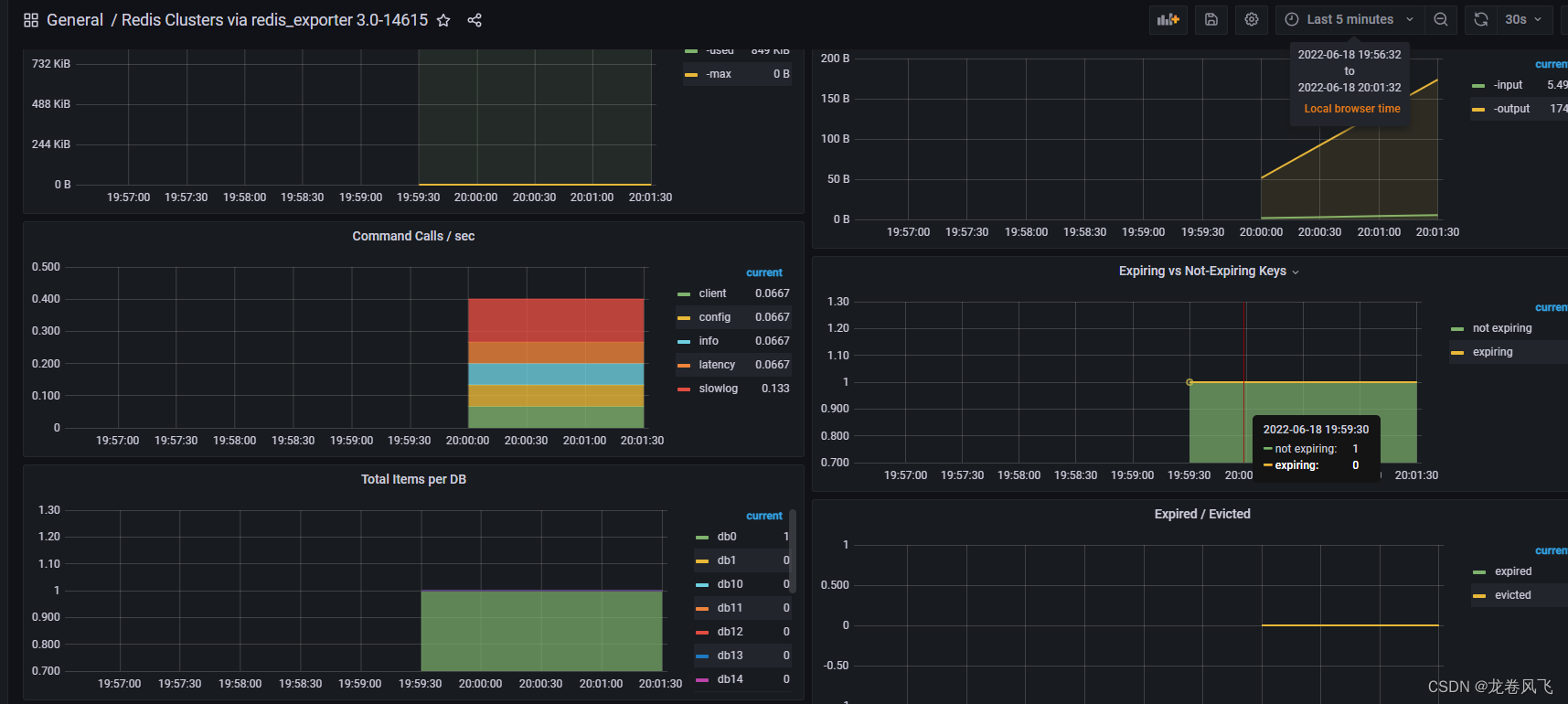Toggle db13 series in legend

(x=730, y=656)
